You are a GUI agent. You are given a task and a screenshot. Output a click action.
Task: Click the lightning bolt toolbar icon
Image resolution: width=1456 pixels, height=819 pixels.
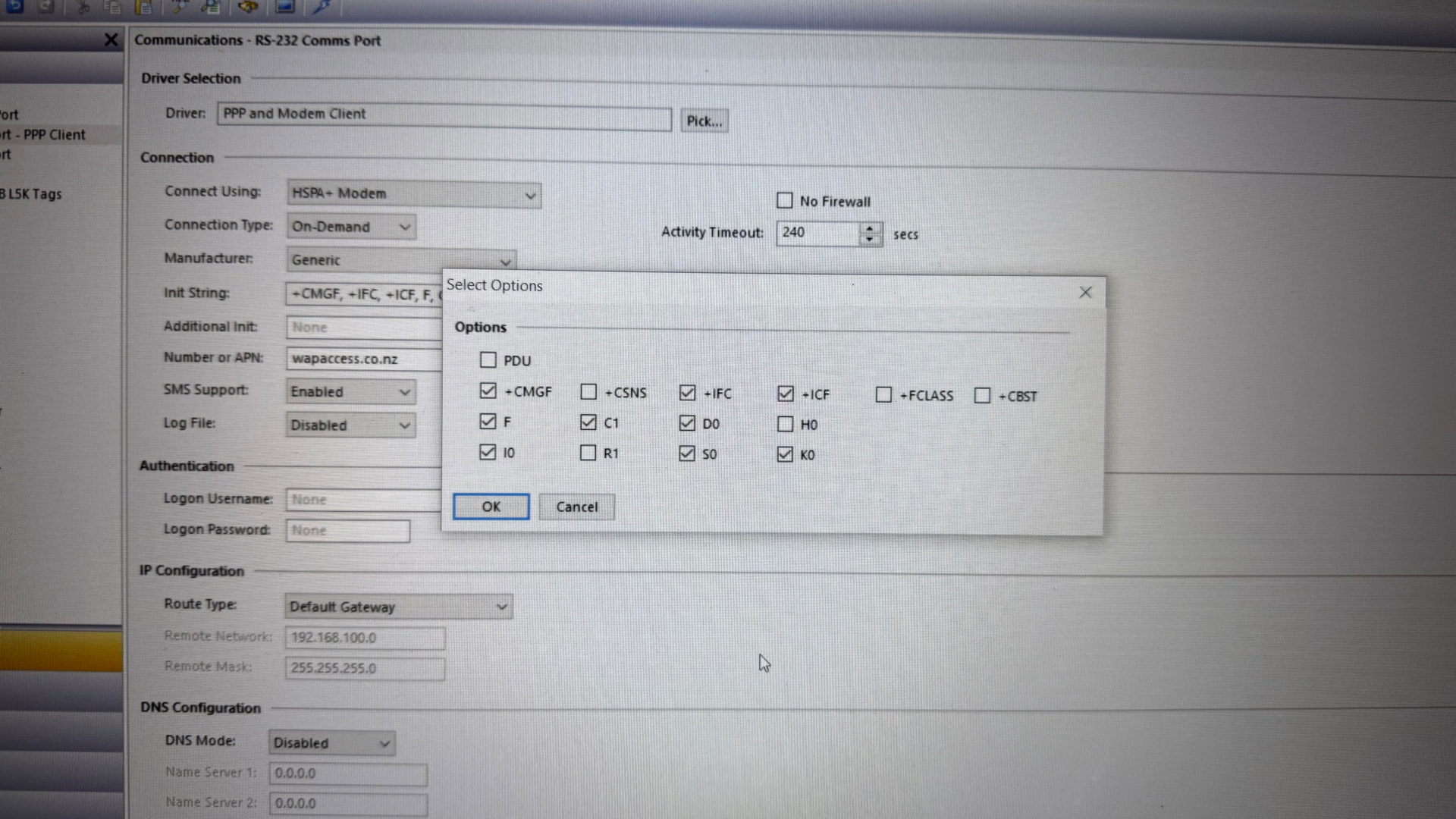pyautogui.click(x=322, y=7)
